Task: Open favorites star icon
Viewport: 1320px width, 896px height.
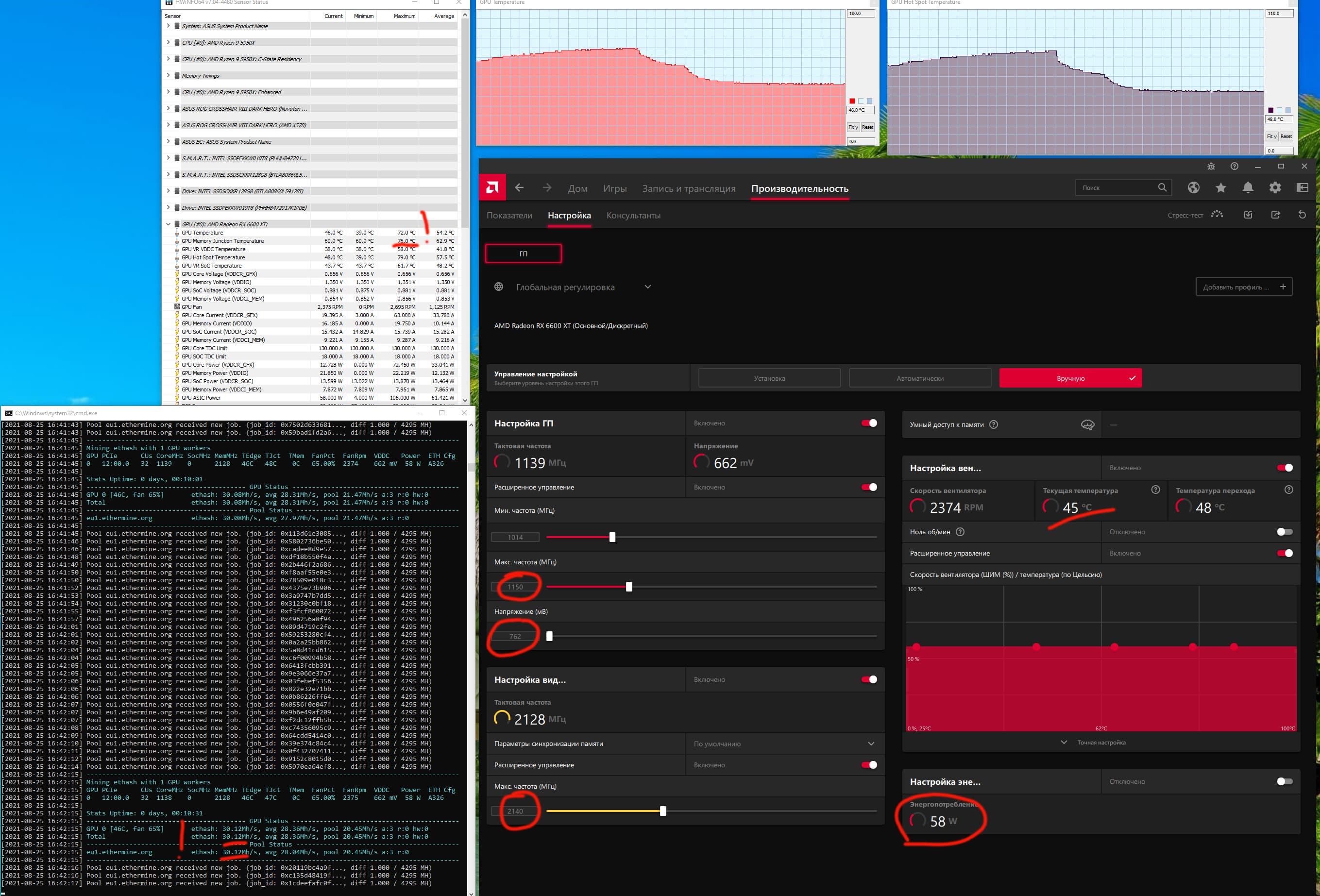Action: pos(1220,187)
